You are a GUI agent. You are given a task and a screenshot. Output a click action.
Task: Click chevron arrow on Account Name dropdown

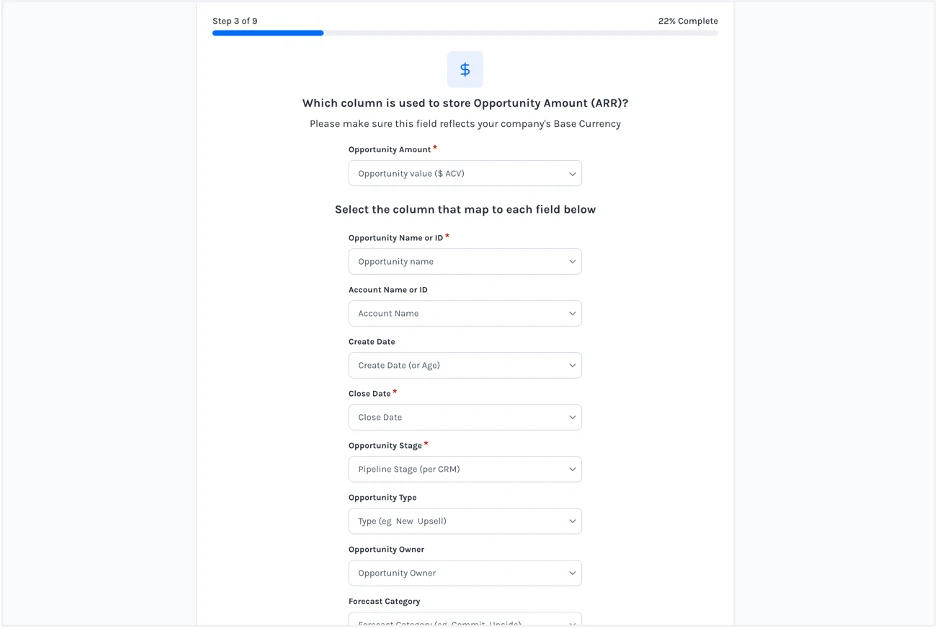tap(572, 314)
